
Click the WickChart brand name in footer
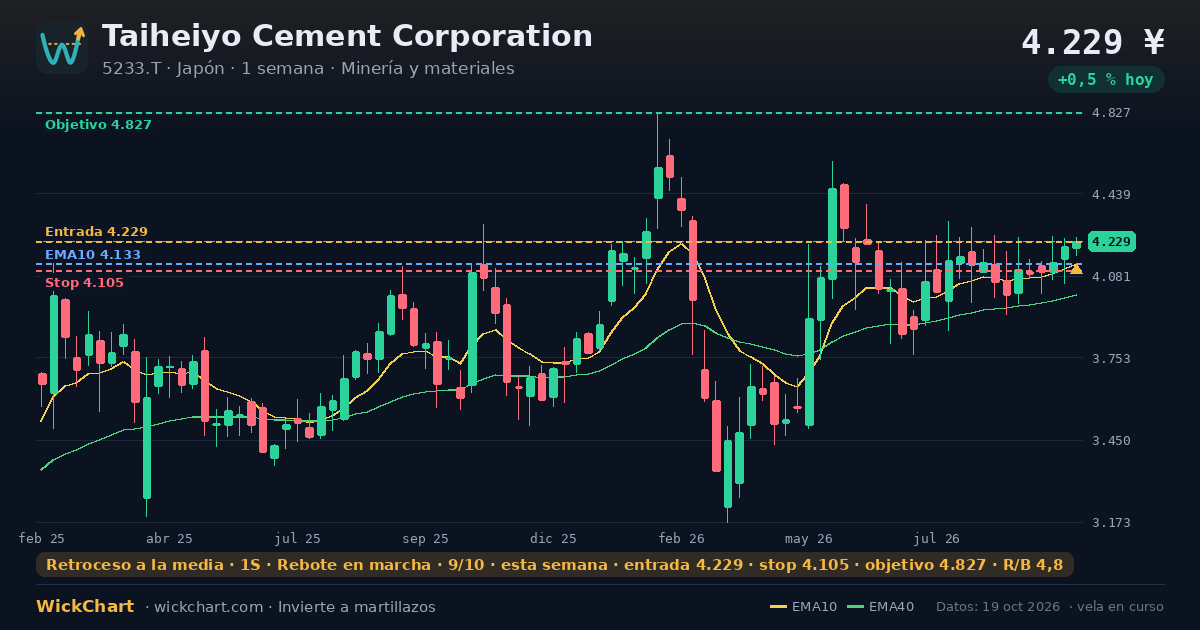[x=86, y=607]
